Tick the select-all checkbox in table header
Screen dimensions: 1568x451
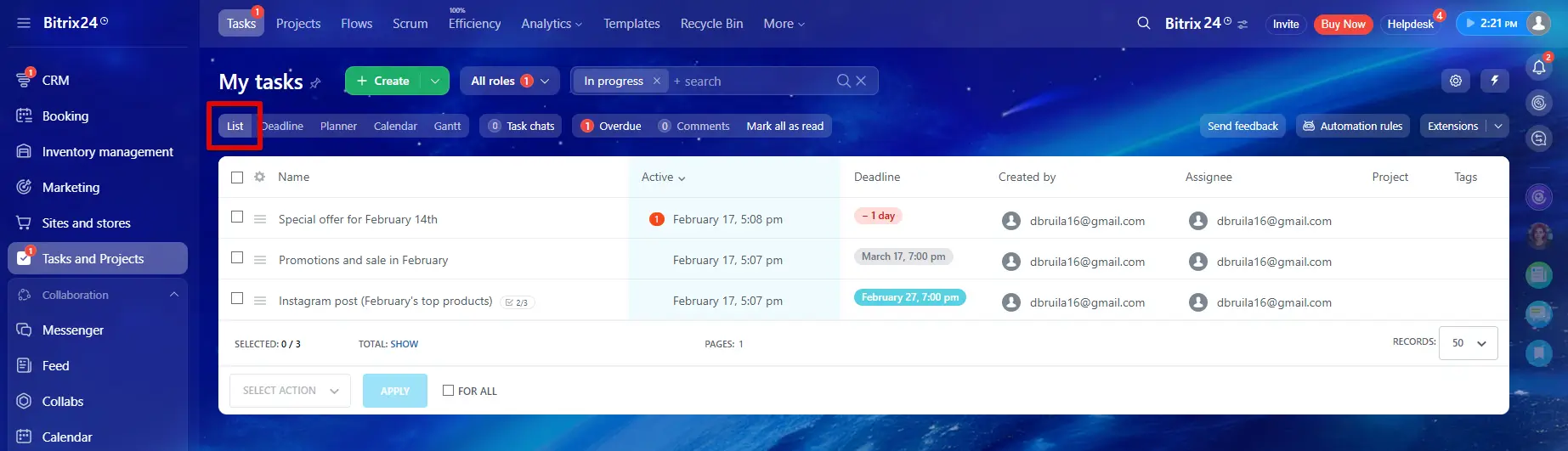click(x=237, y=178)
